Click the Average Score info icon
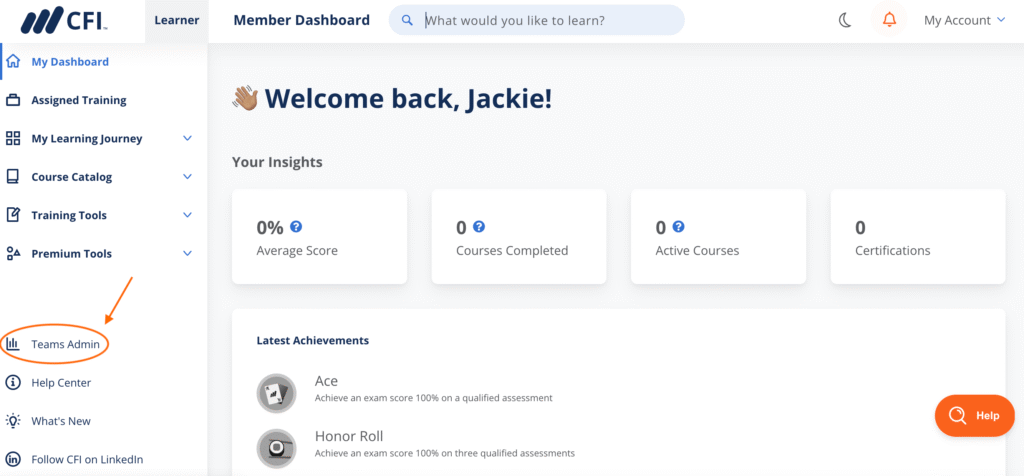The image size is (1024, 476). 296,227
